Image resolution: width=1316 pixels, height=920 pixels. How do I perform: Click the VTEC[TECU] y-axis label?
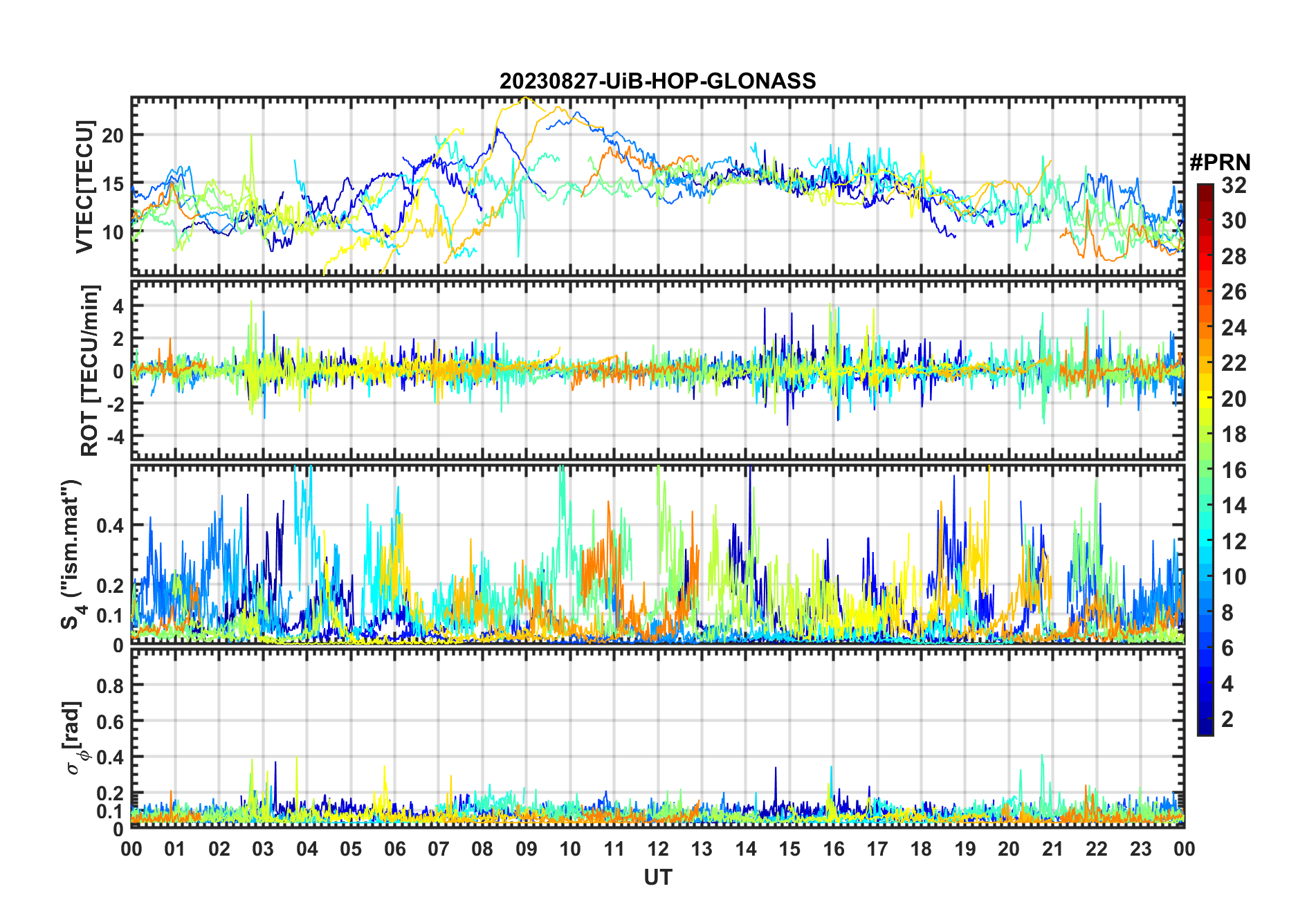[84, 187]
